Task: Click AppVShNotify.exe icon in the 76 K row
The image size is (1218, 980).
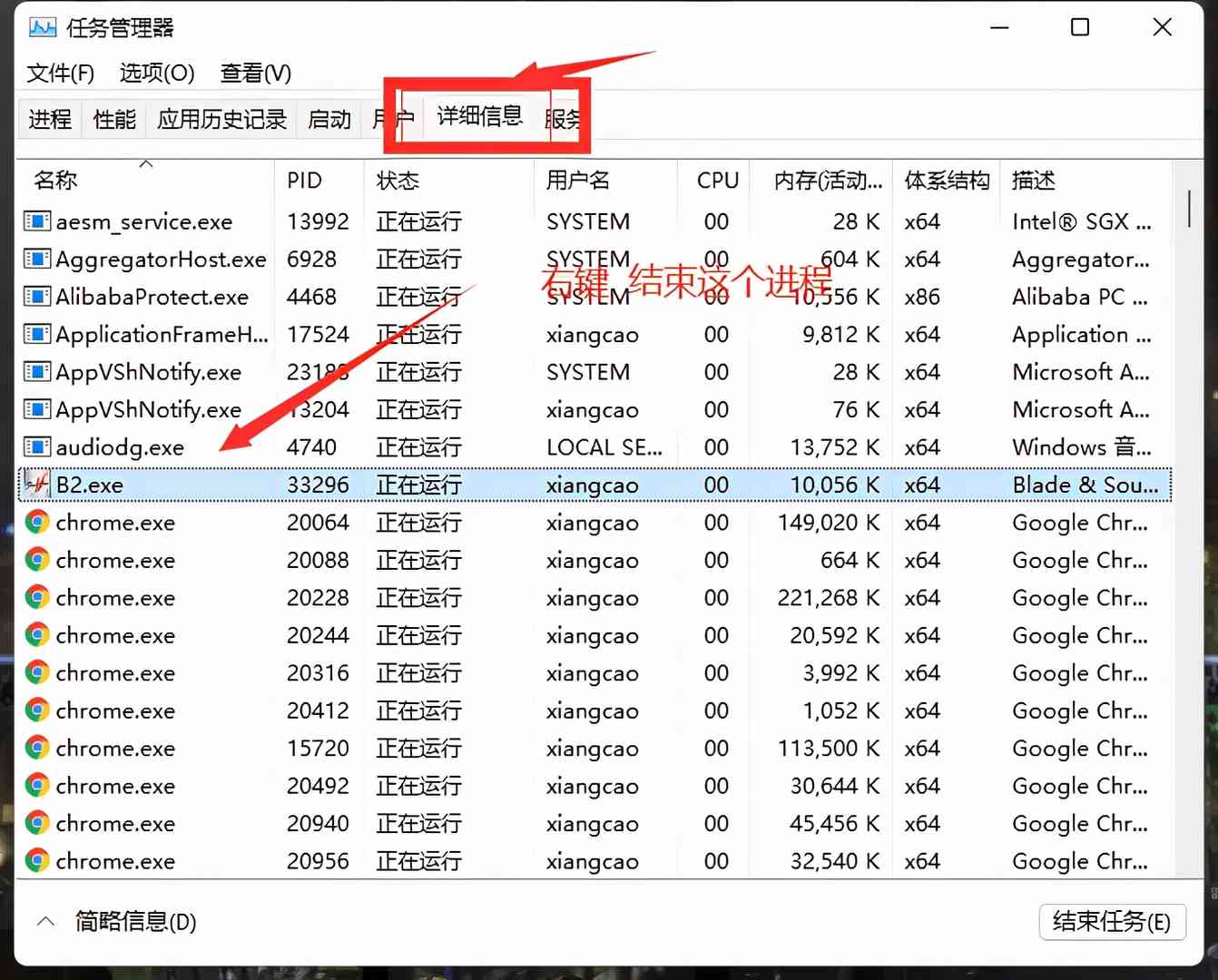Action: (37, 410)
